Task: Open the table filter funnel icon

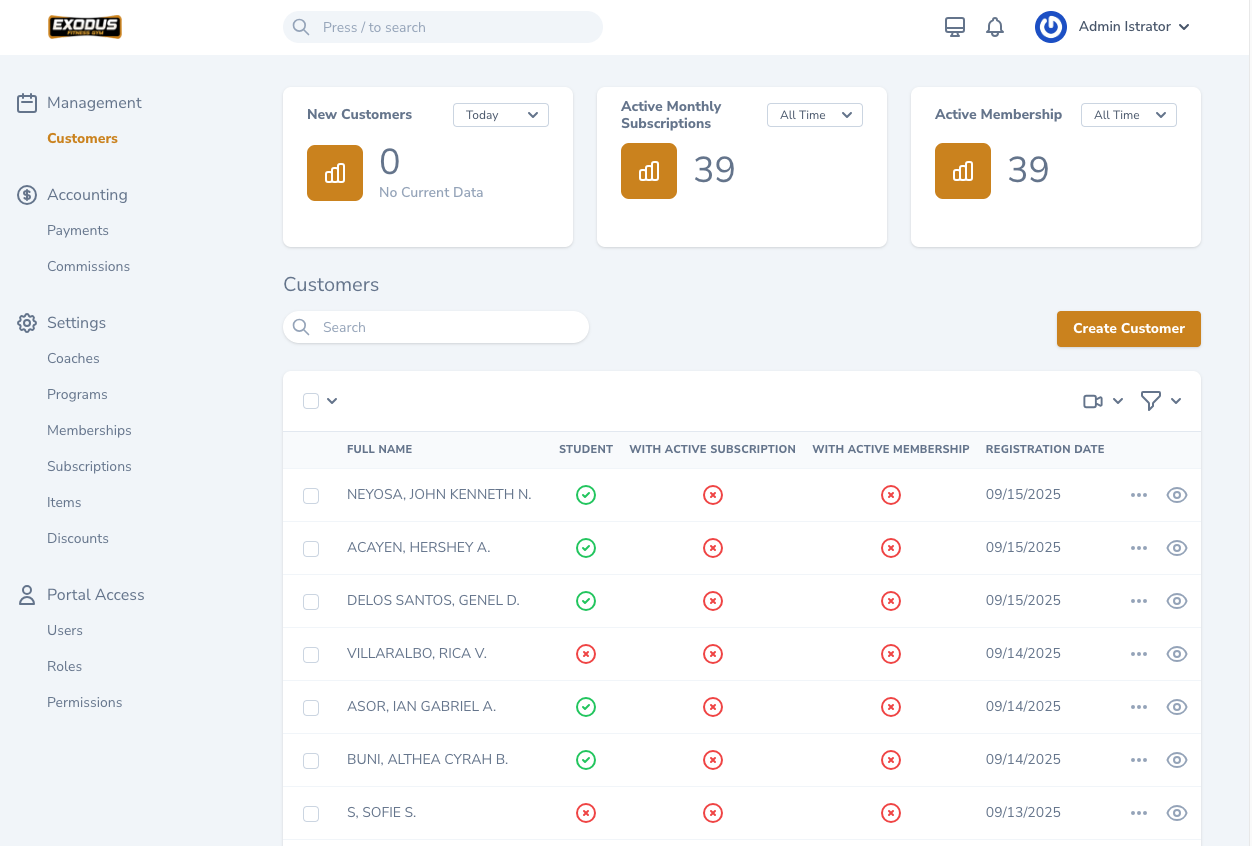Action: [1151, 401]
